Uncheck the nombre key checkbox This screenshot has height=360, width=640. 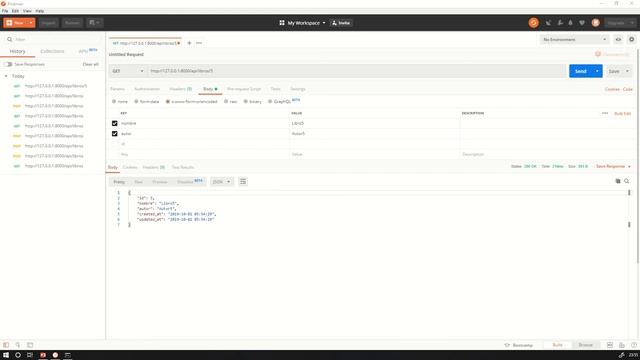pyautogui.click(x=115, y=123)
